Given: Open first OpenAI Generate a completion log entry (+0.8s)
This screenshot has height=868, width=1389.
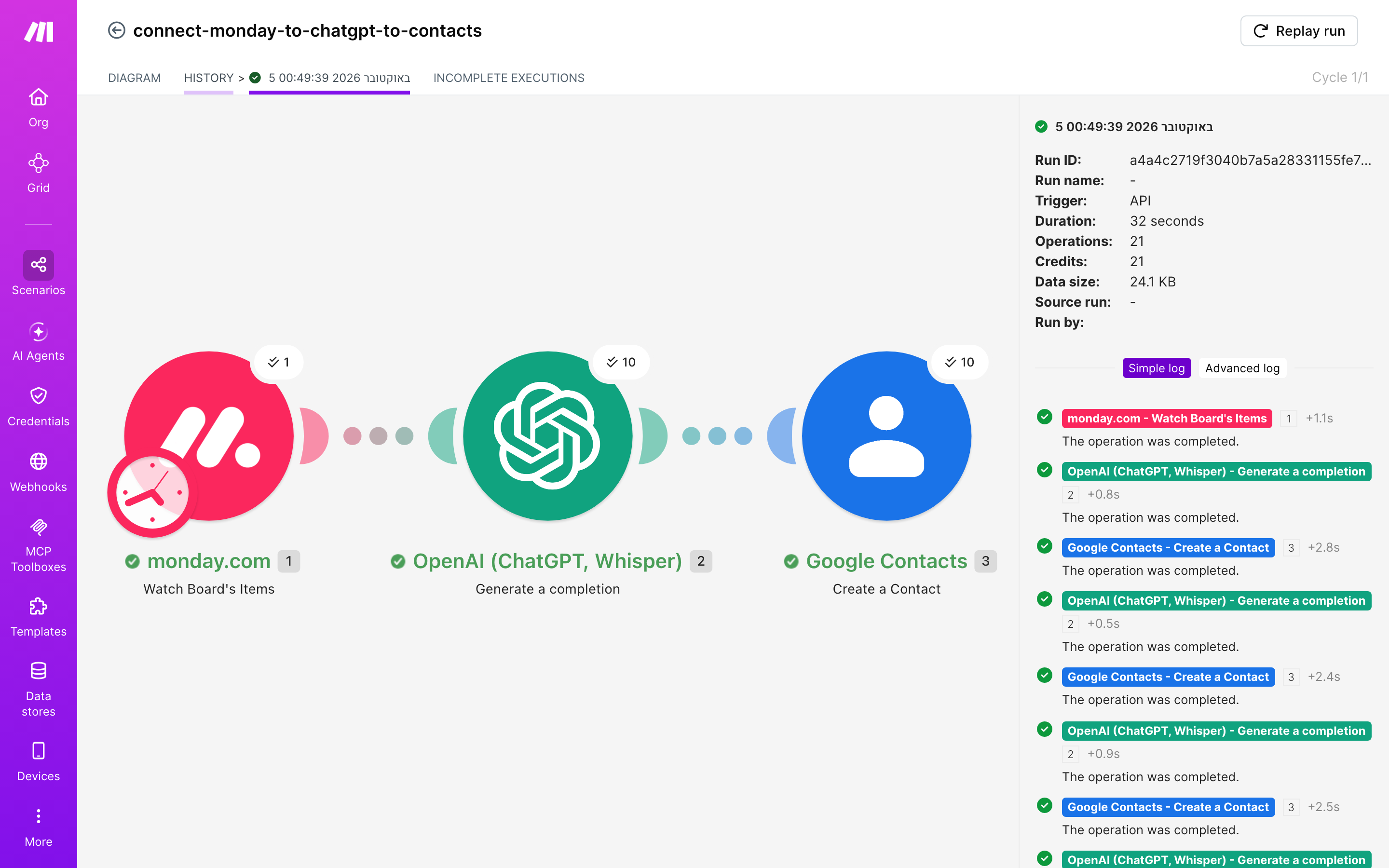Looking at the screenshot, I should 1216,471.
